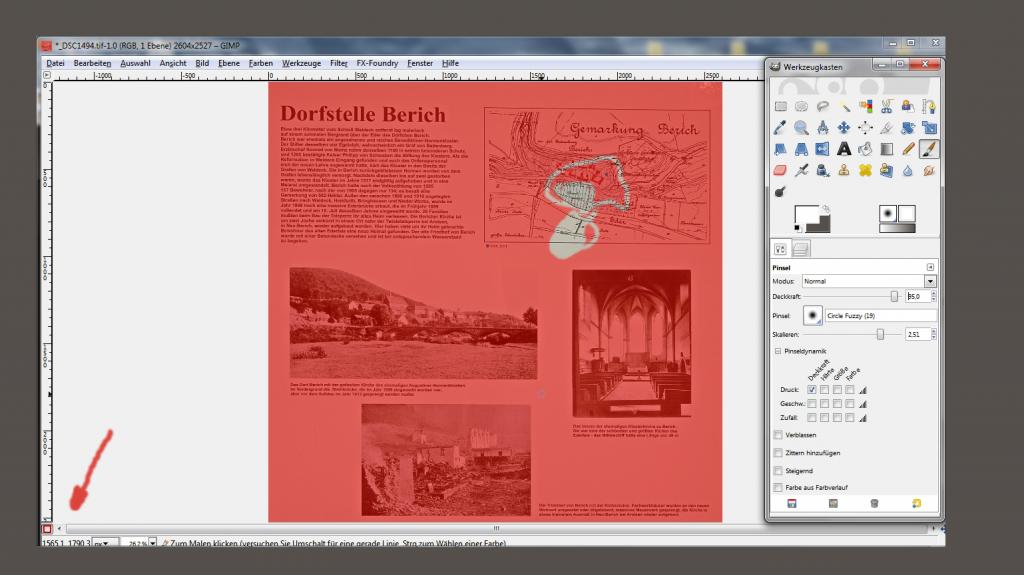Select the Free Select lasso tool

[x=823, y=107]
